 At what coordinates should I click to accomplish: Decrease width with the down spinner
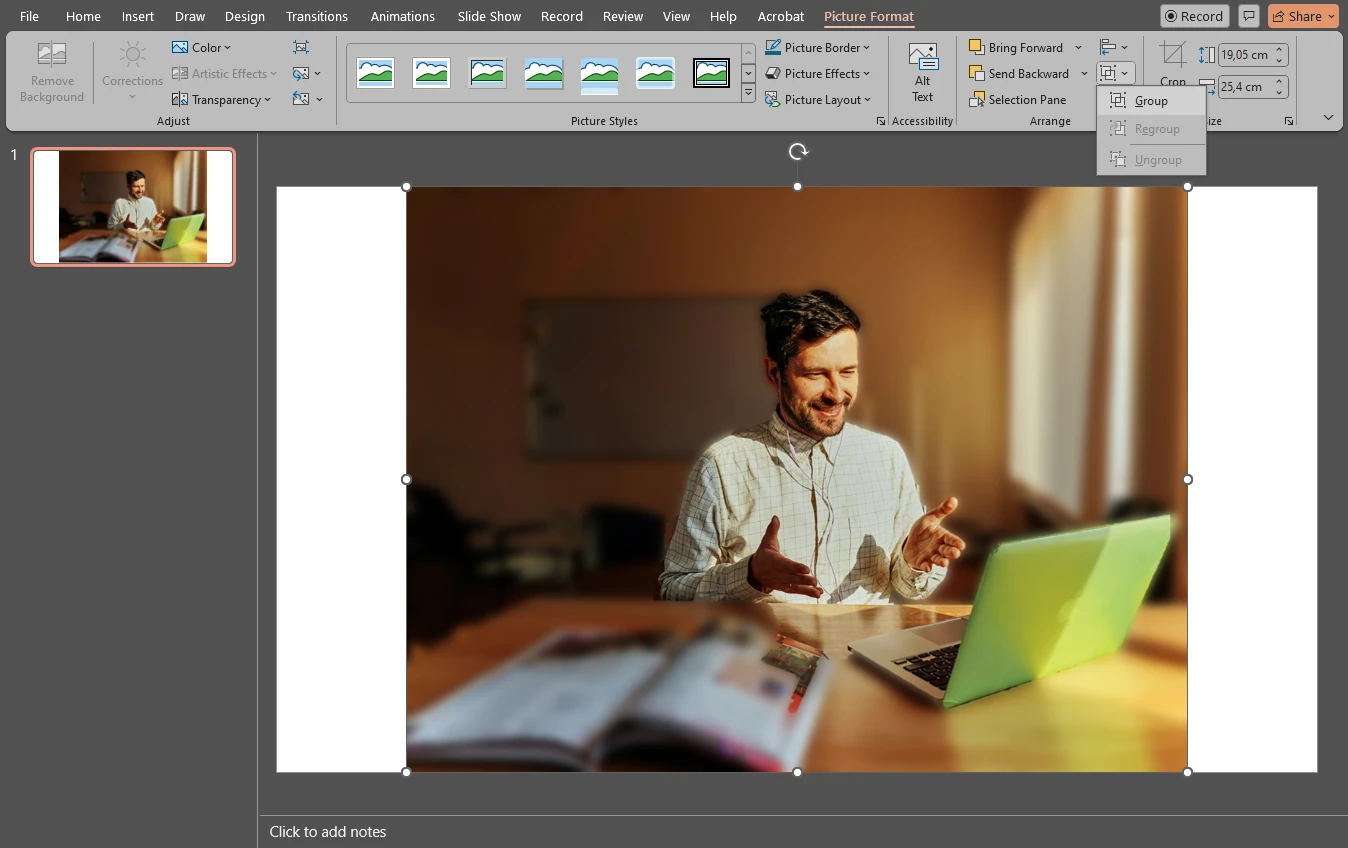pos(1280,92)
